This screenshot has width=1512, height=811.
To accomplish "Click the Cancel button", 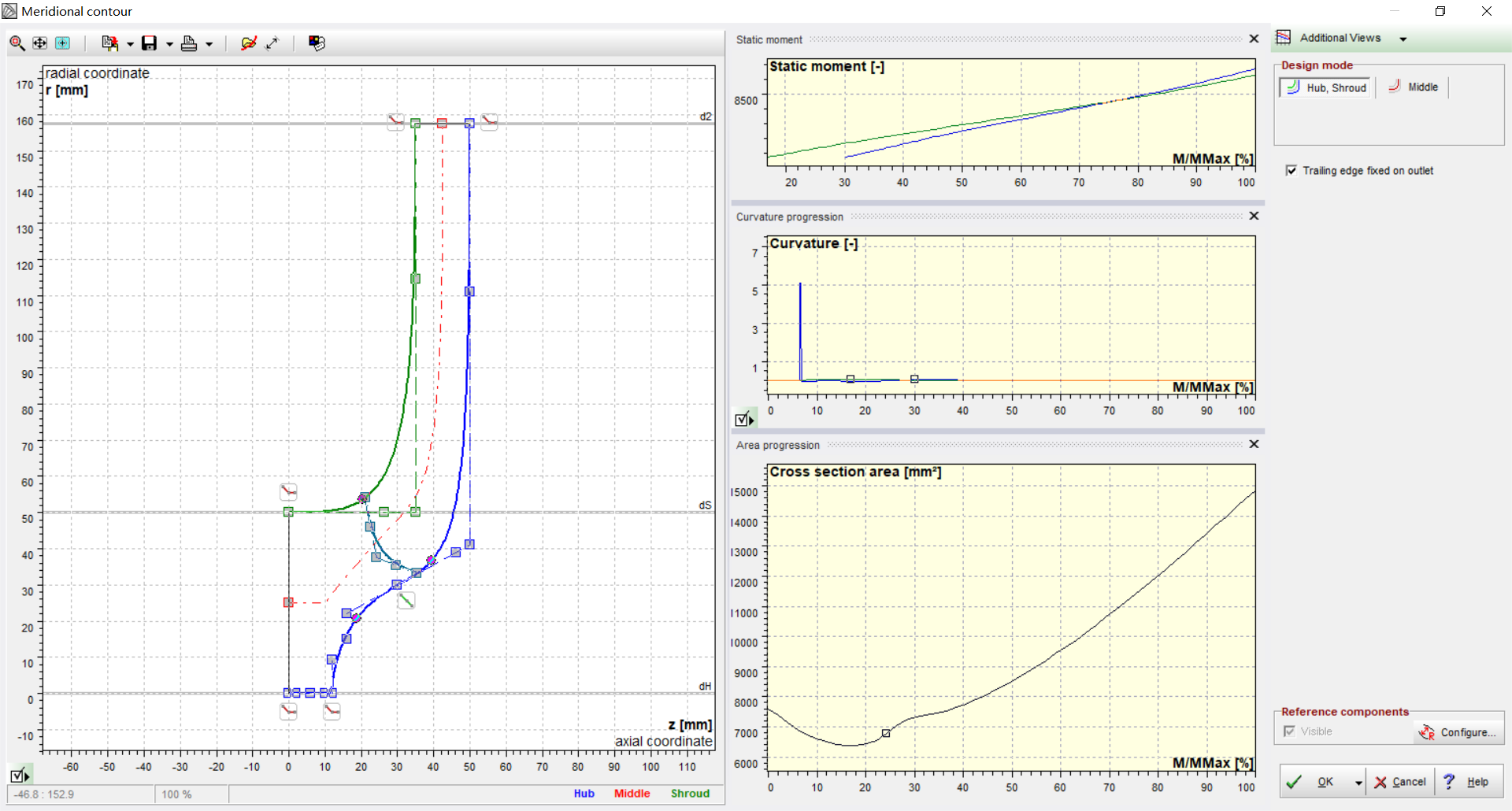I will tap(1400, 782).
